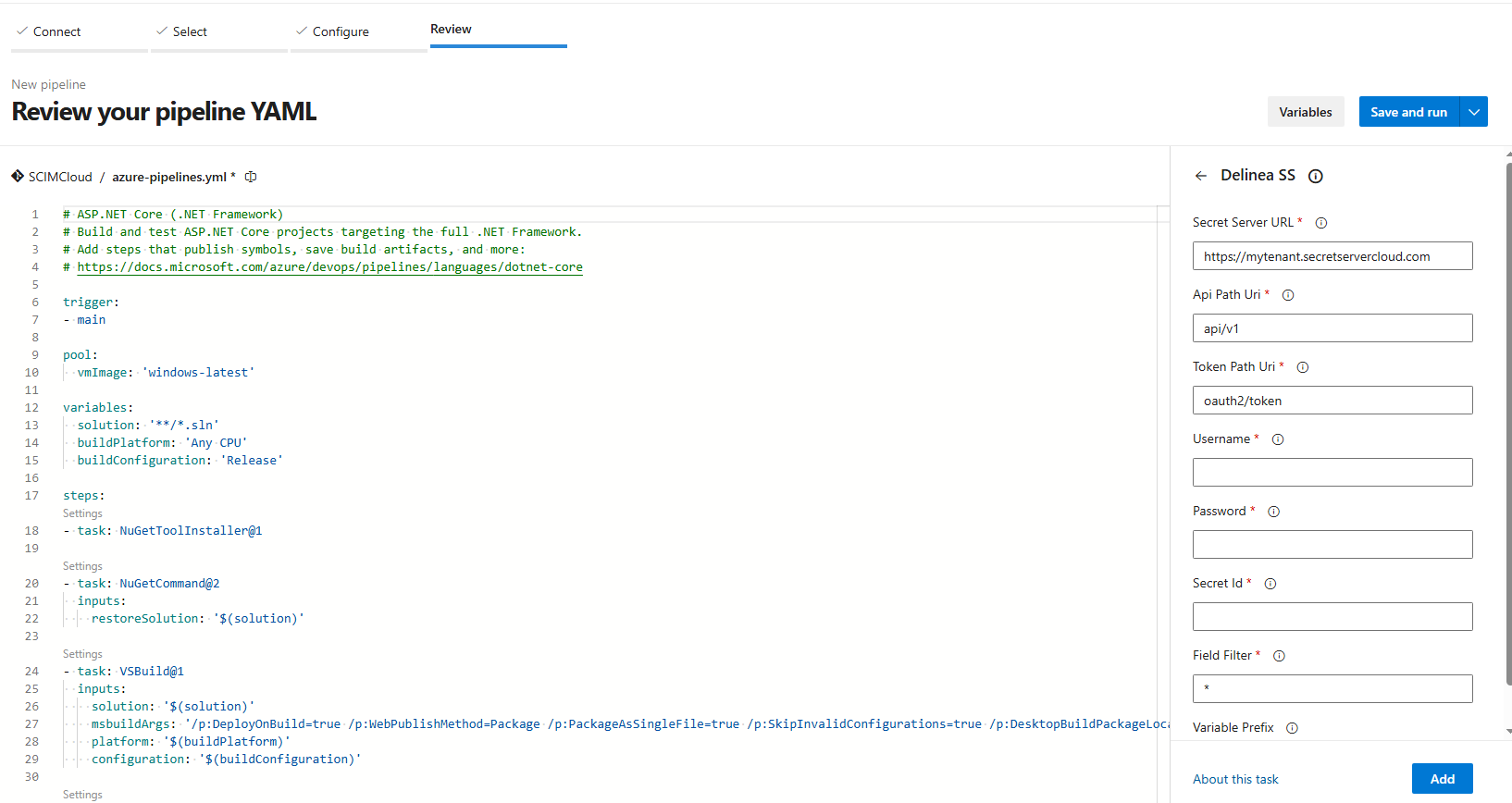
Task: Click the Token Path Uri info icon
Action: [x=1303, y=367]
